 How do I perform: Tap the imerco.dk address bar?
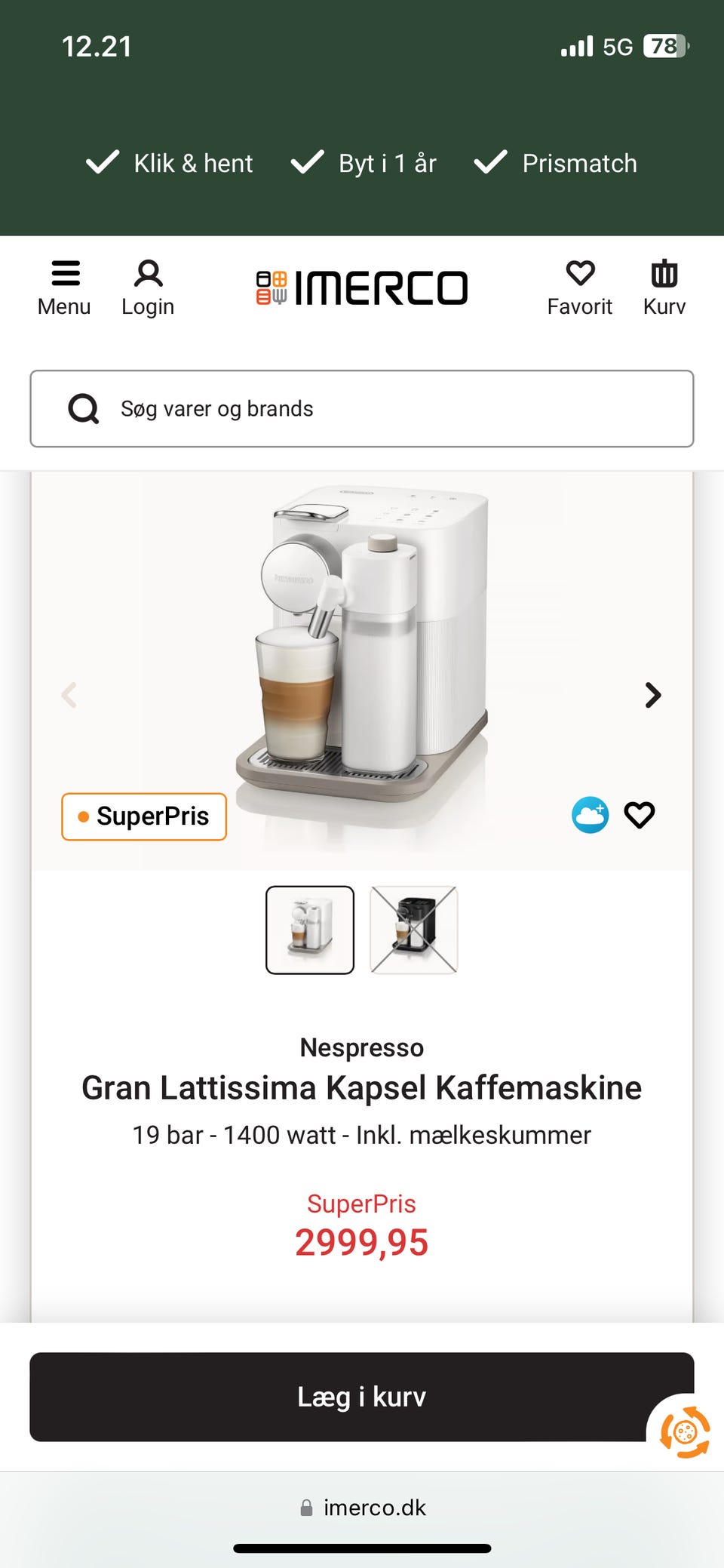click(x=363, y=1508)
